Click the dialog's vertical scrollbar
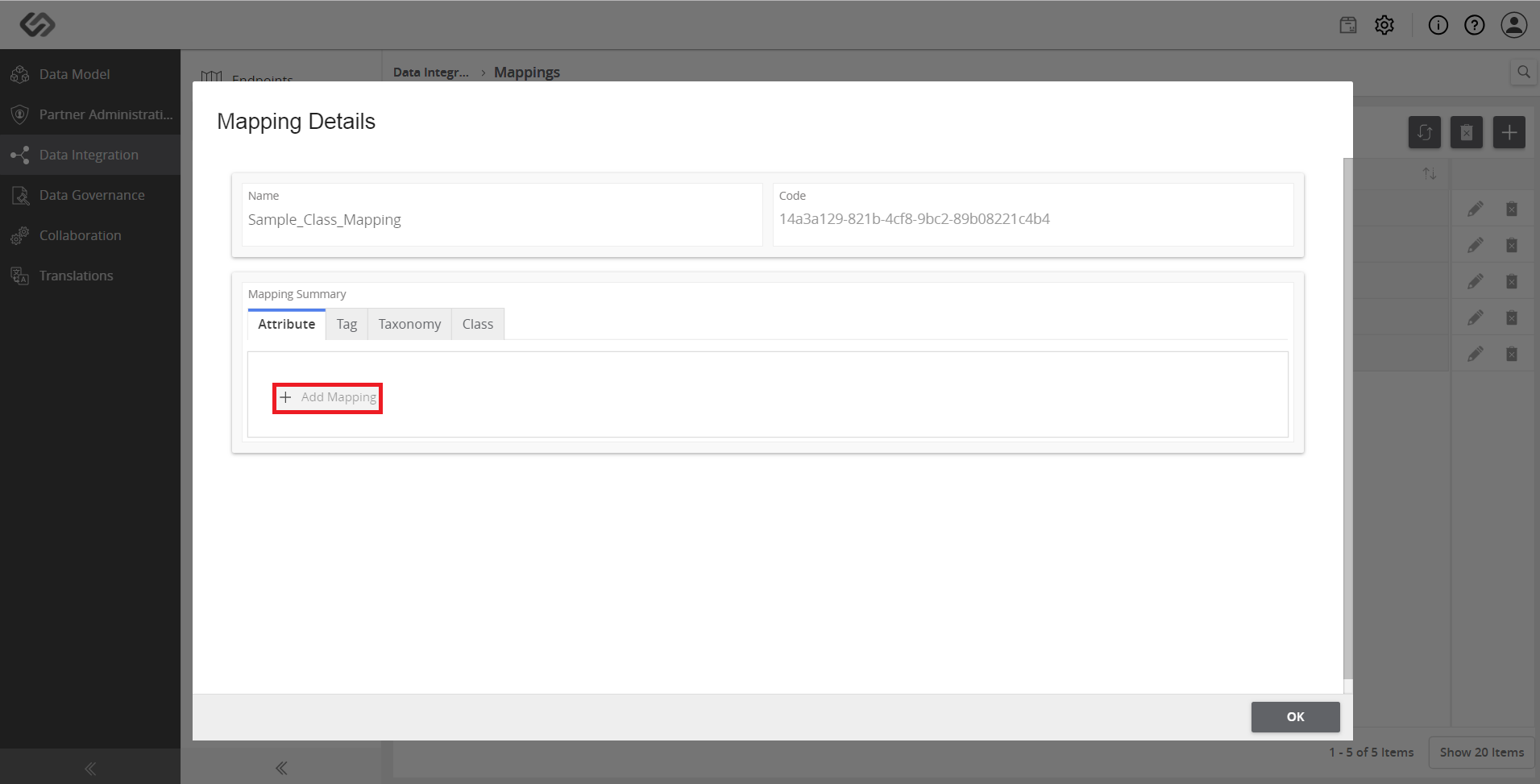 tap(1348, 419)
